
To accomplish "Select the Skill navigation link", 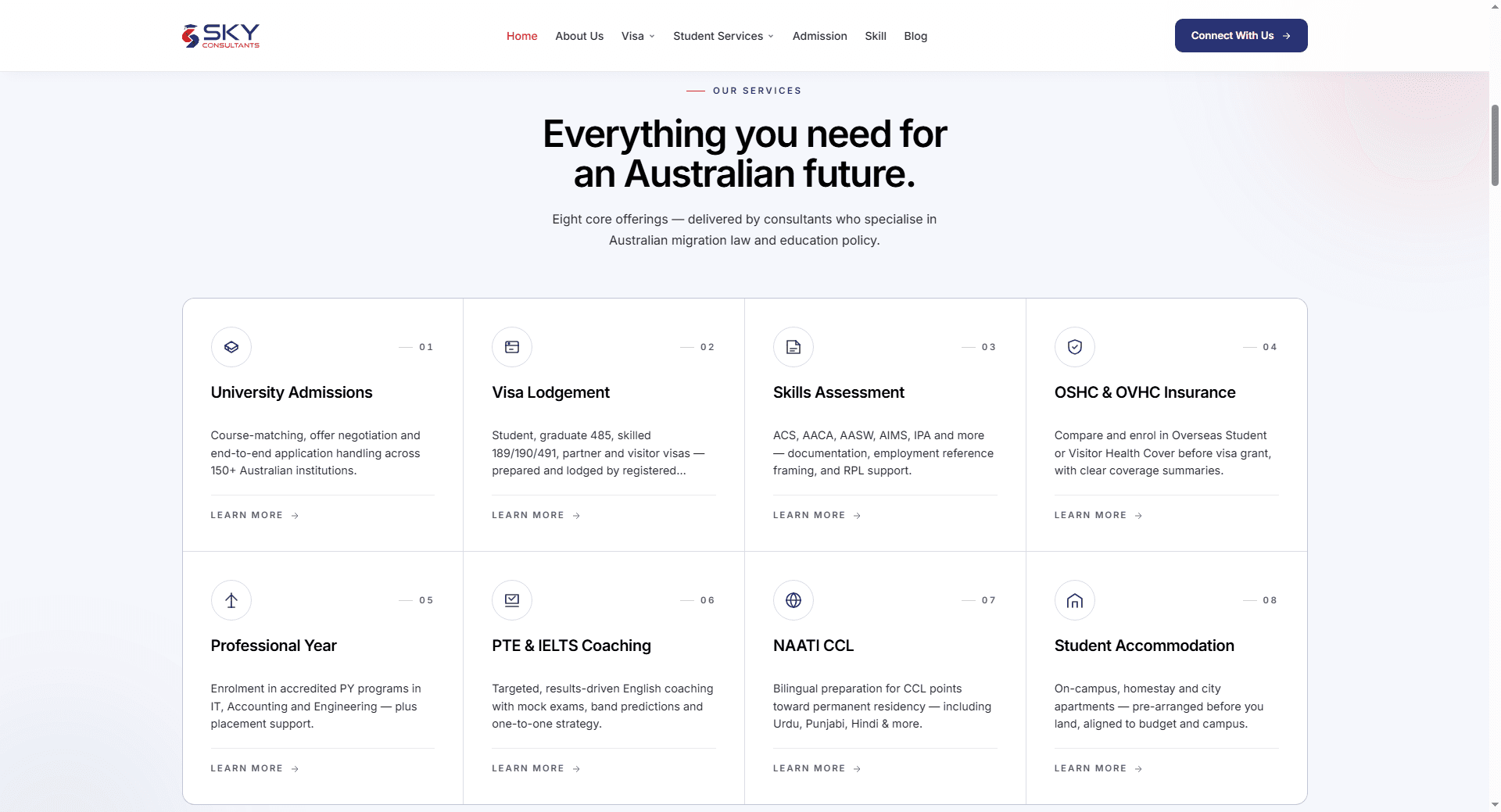I will point(876,36).
